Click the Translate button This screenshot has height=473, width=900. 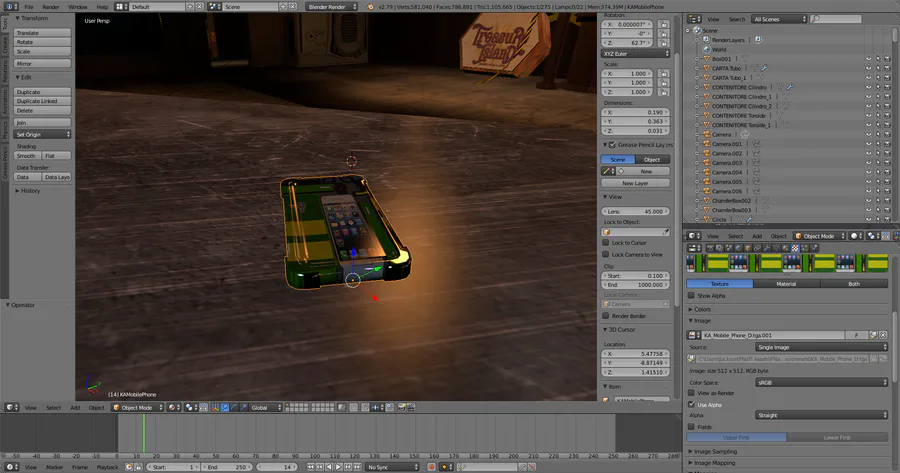(42, 33)
